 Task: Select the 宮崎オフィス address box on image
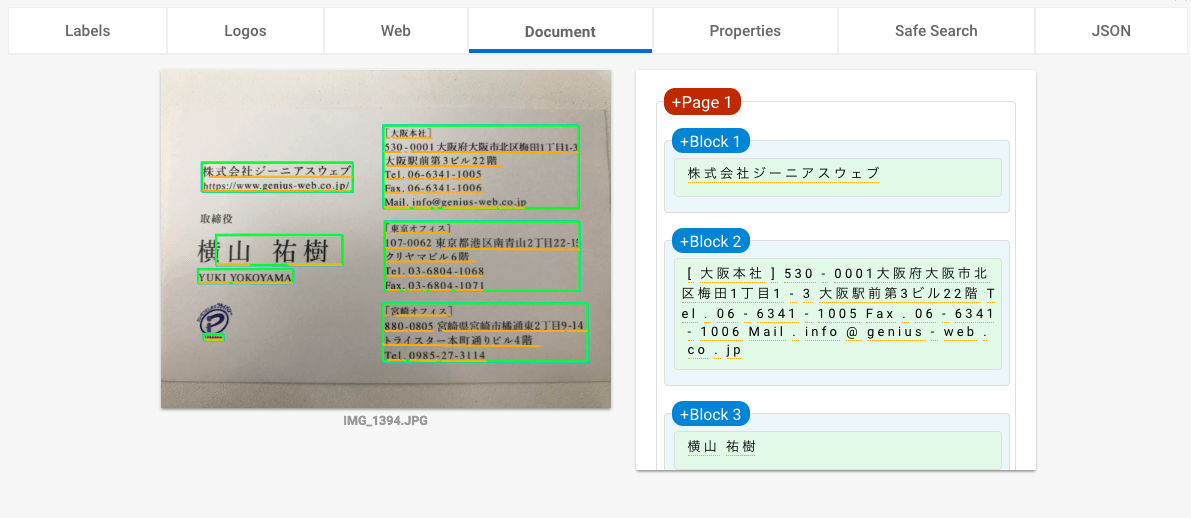tap(485, 332)
